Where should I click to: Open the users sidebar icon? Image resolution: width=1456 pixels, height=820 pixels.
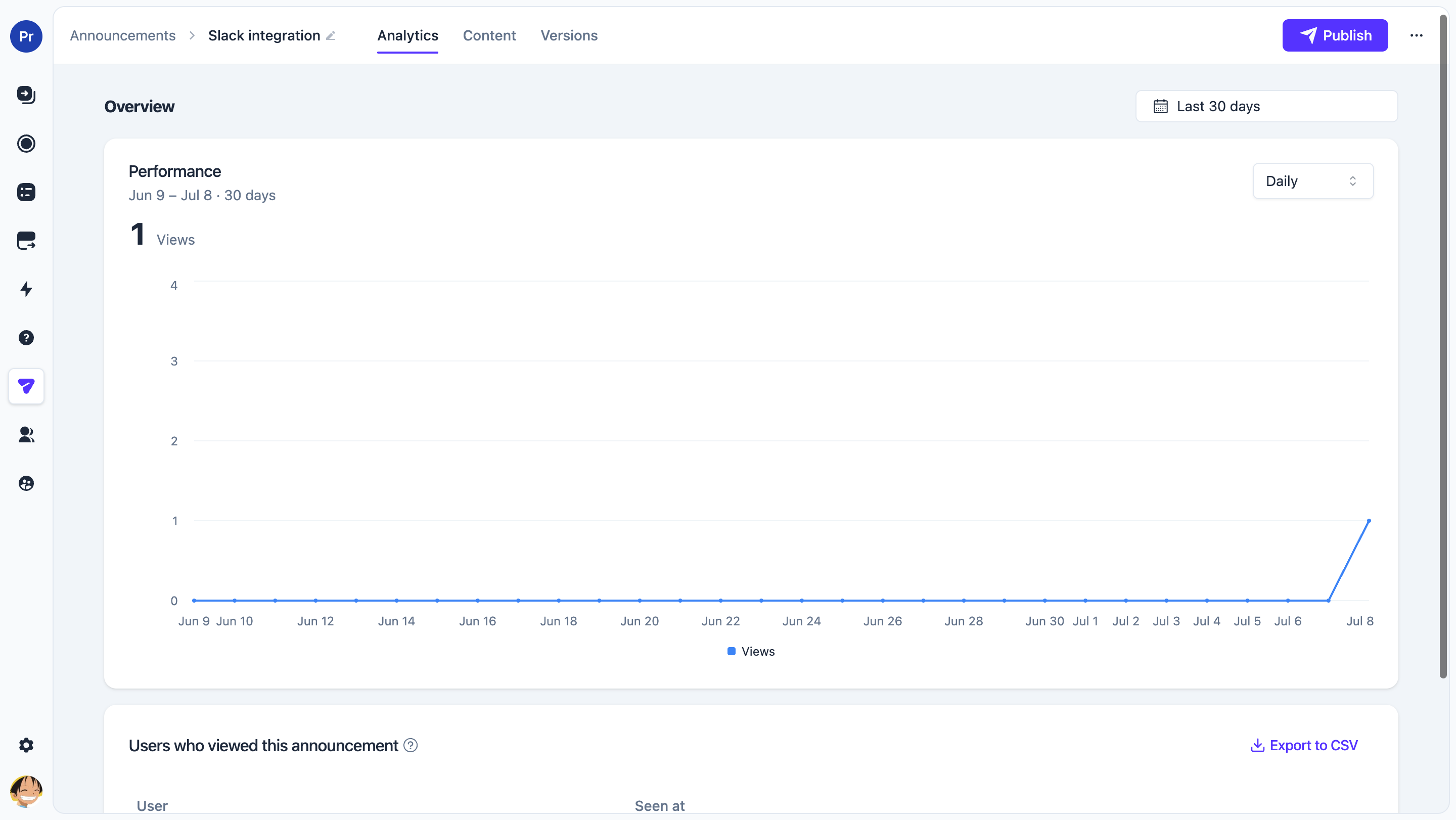(x=26, y=435)
